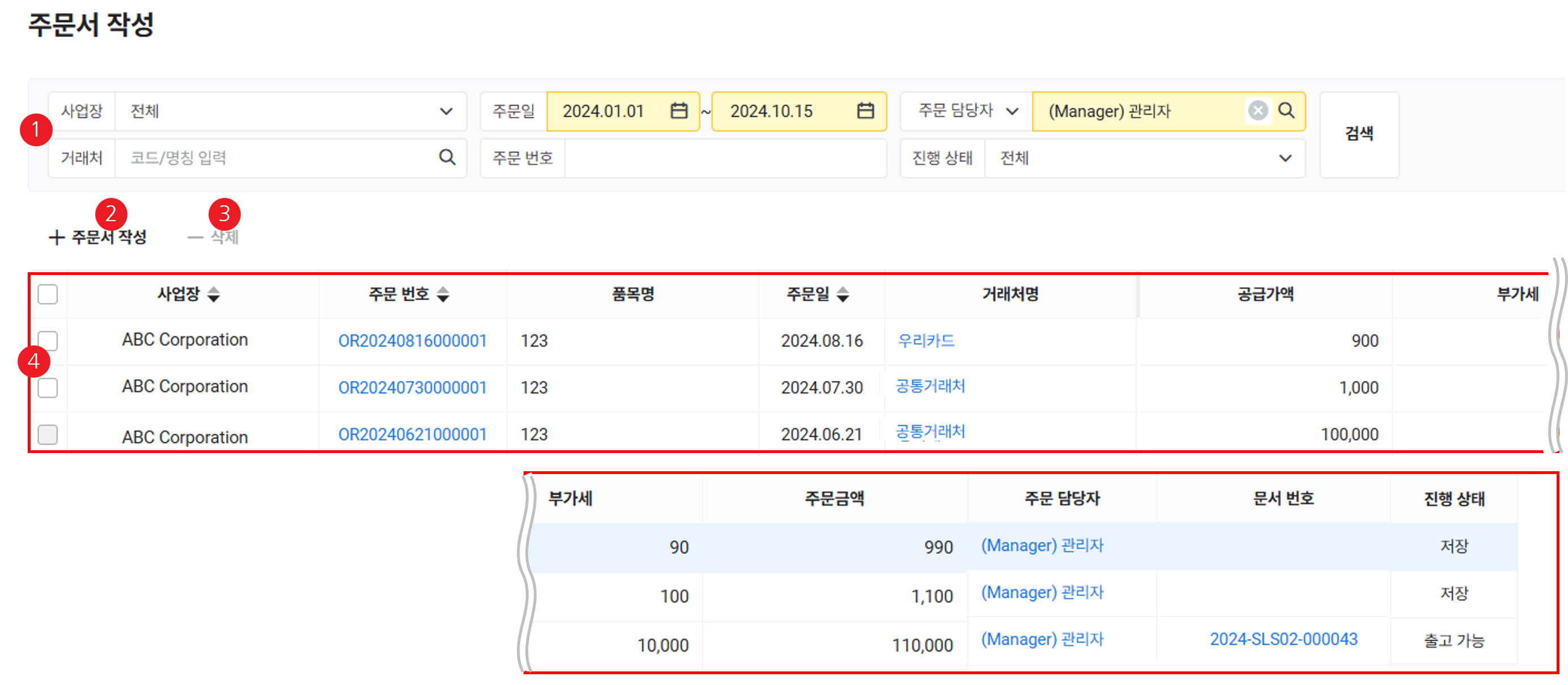Open start date calendar picker icon
The image size is (1568, 685).
click(679, 111)
